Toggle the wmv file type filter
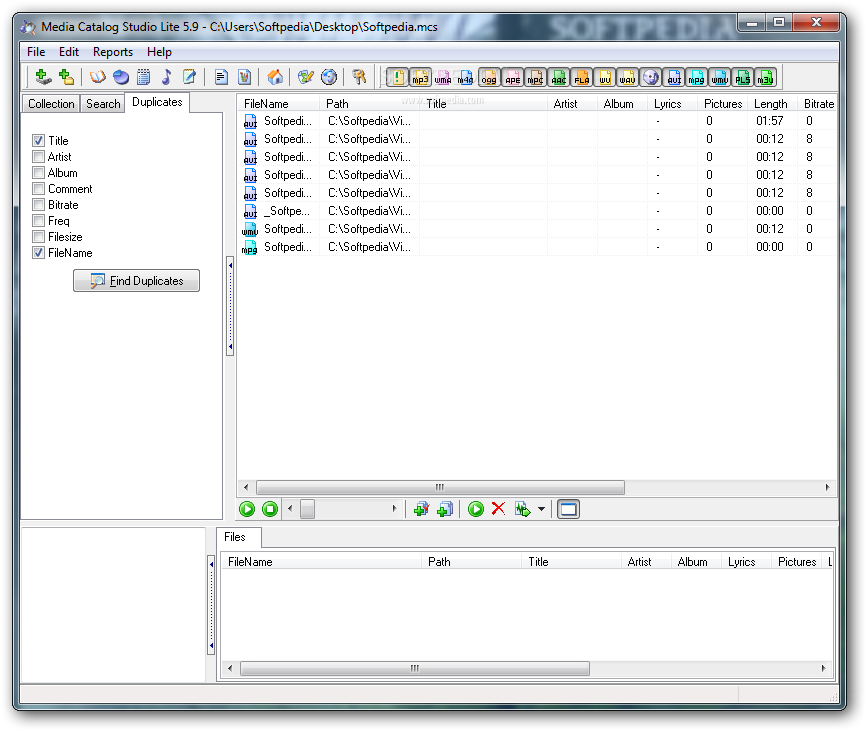 click(x=720, y=77)
